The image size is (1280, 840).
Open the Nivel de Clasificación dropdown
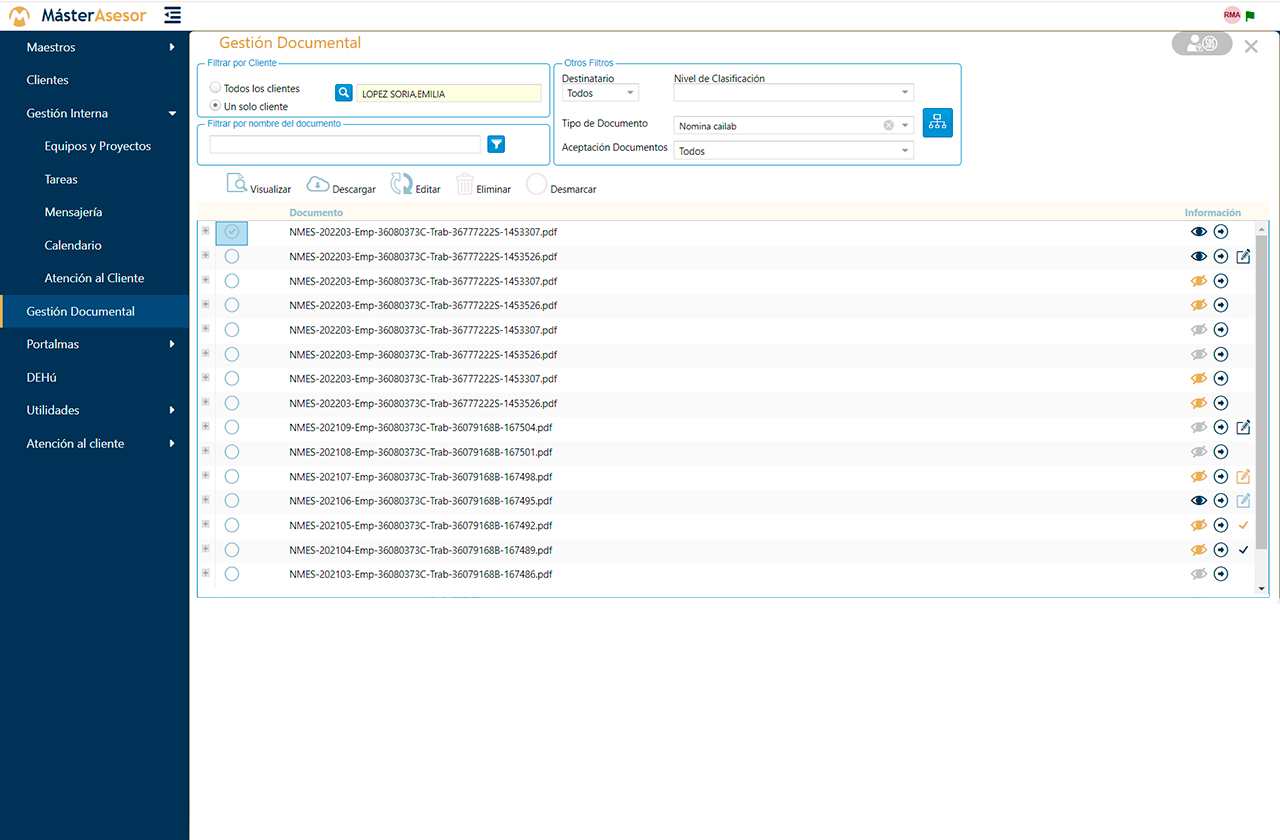click(793, 93)
